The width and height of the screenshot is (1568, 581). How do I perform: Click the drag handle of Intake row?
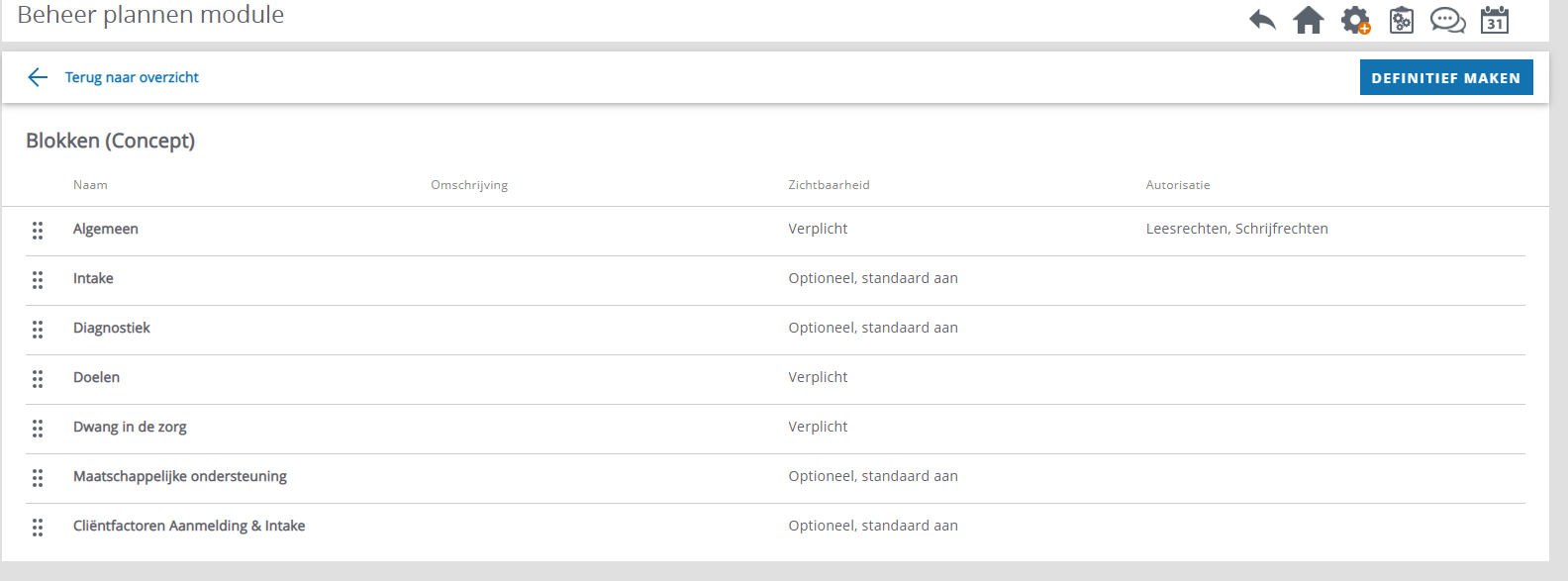point(38,280)
